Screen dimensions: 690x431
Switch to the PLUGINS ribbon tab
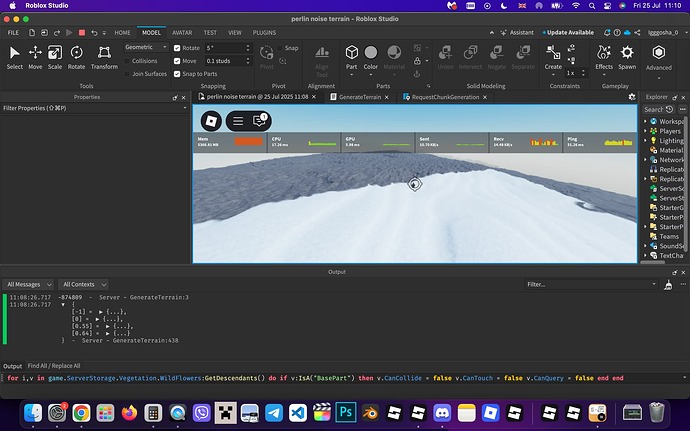coord(264,33)
